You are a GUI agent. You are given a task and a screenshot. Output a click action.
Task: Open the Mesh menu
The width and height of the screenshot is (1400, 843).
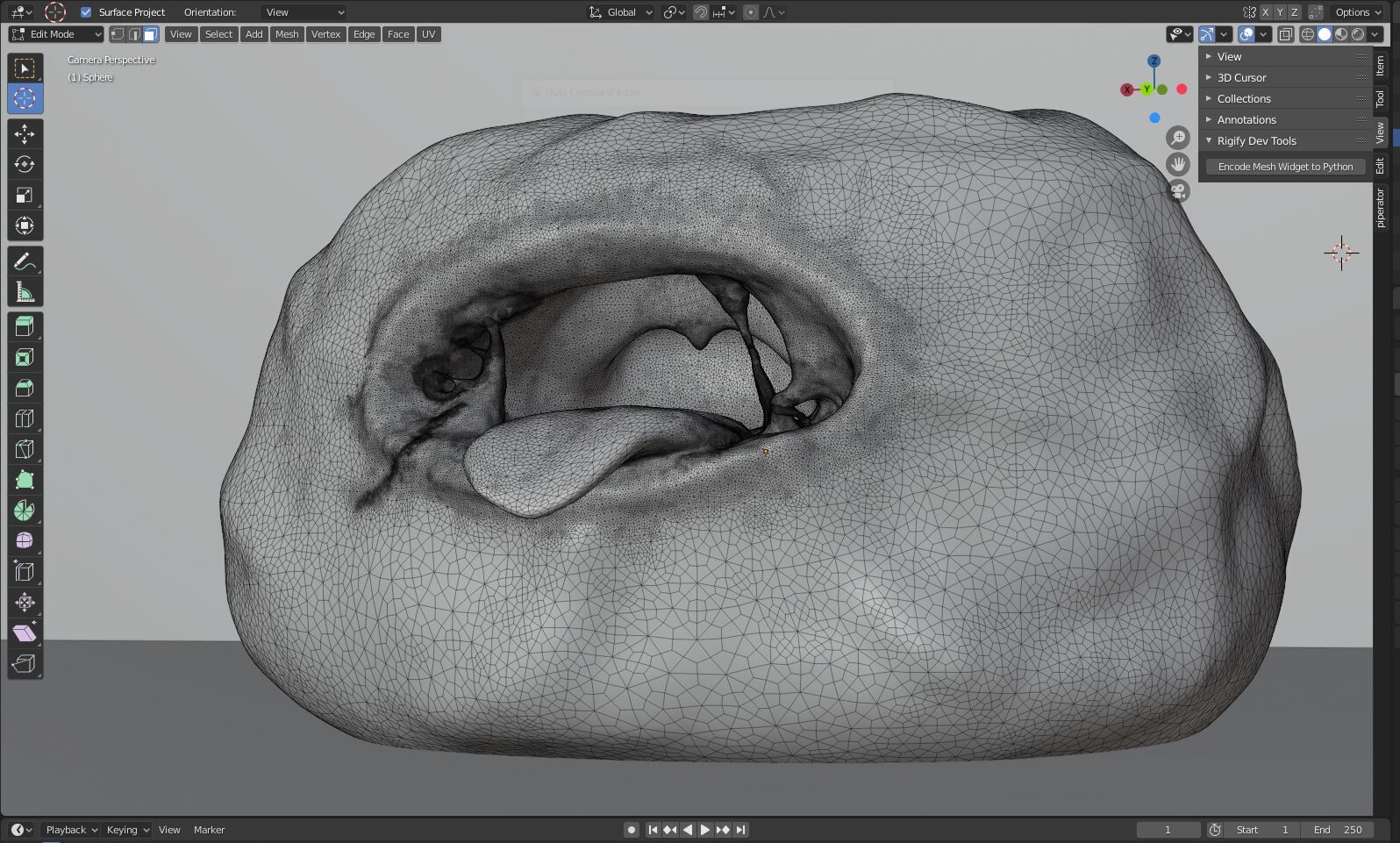click(287, 34)
